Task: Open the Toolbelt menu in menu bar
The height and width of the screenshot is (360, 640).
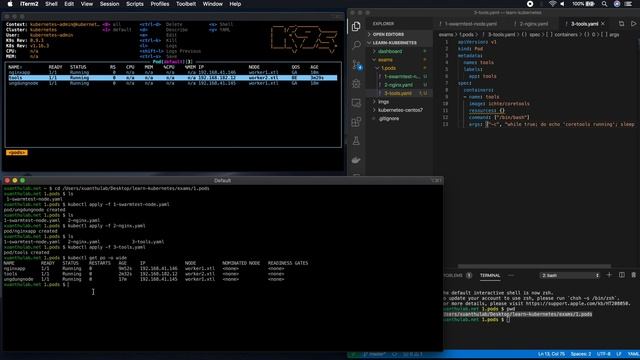Action: [x=186, y=4]
